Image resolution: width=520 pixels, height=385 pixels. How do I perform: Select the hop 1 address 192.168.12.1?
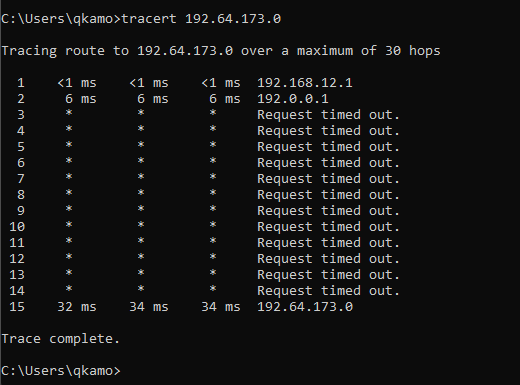click(x=305, y=83)
